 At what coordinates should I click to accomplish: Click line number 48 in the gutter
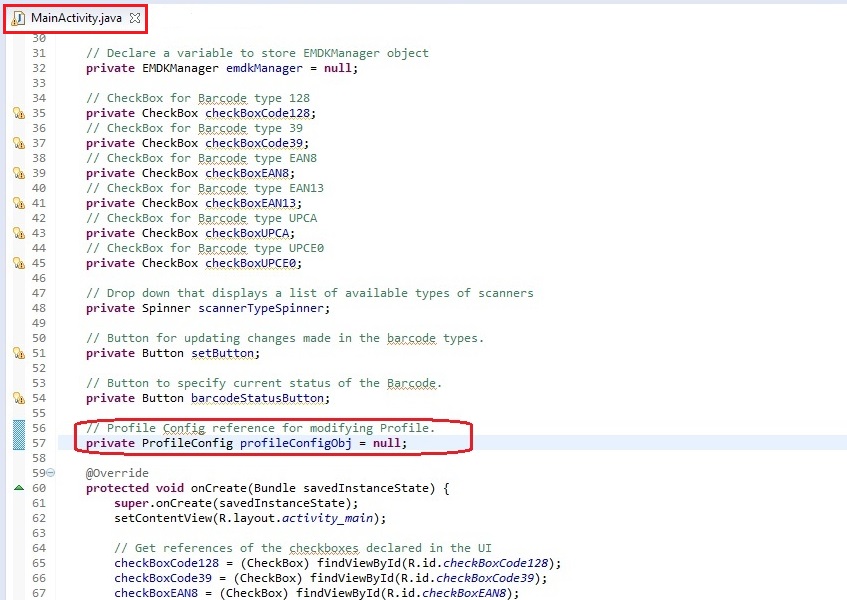click(x=39, y=308)
